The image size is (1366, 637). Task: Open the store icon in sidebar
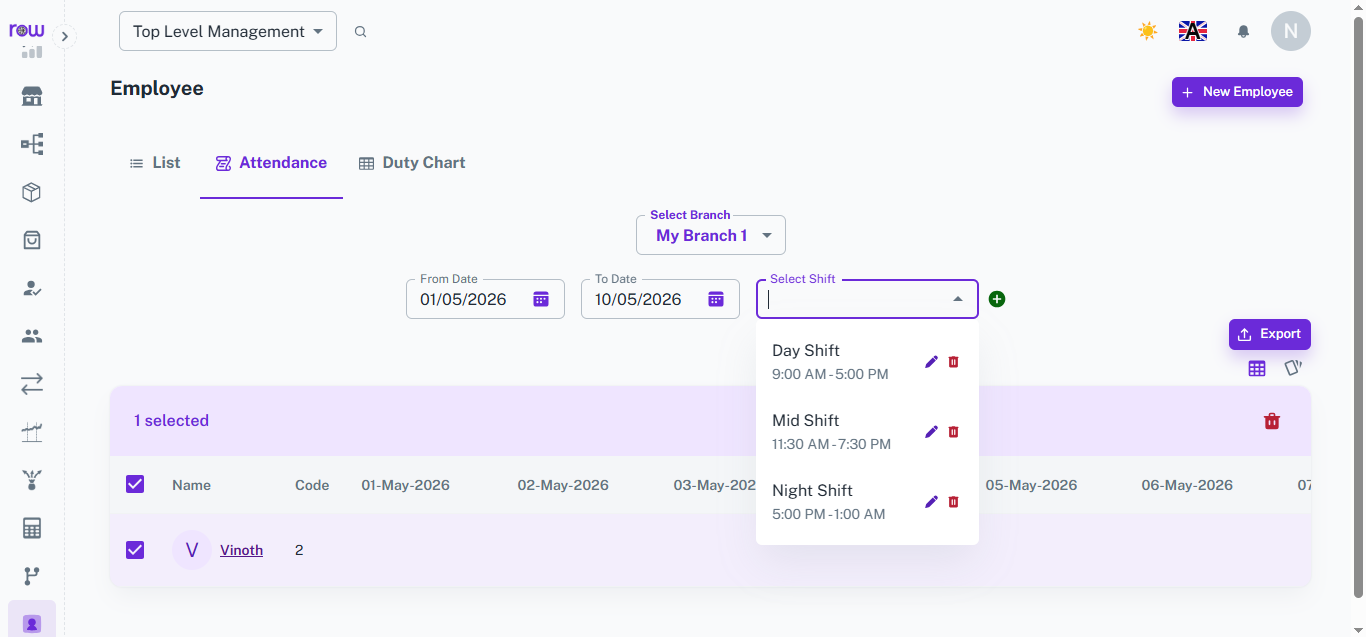point(32,96)
